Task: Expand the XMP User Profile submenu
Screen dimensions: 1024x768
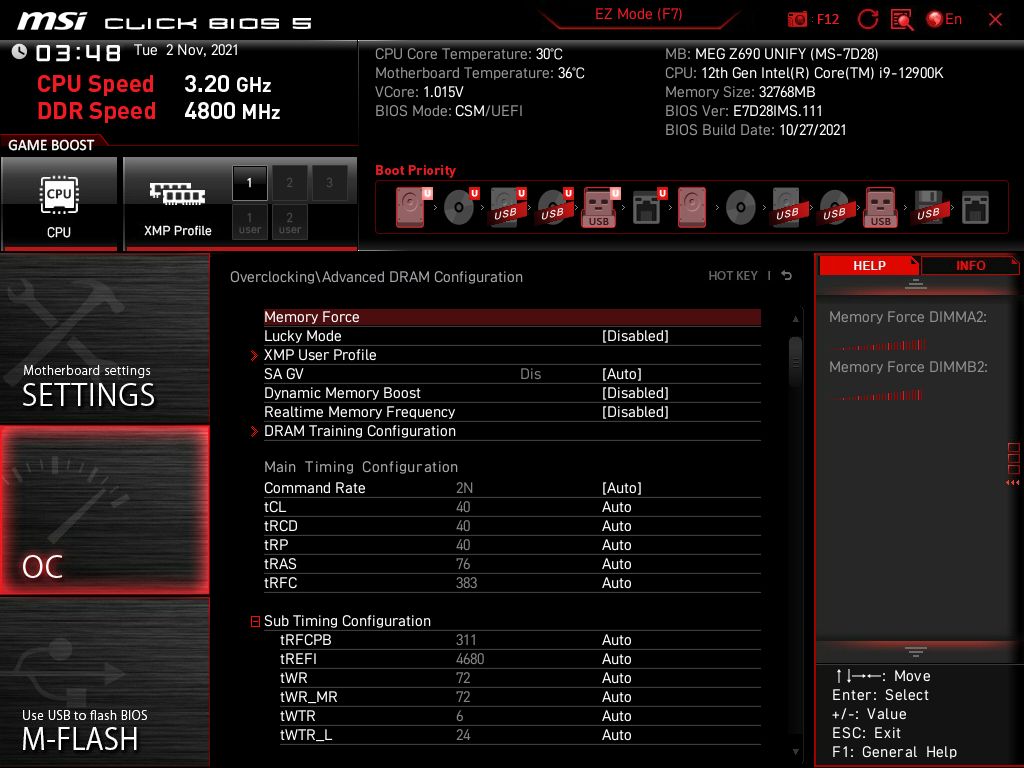Action: click(x=320, y=355)
